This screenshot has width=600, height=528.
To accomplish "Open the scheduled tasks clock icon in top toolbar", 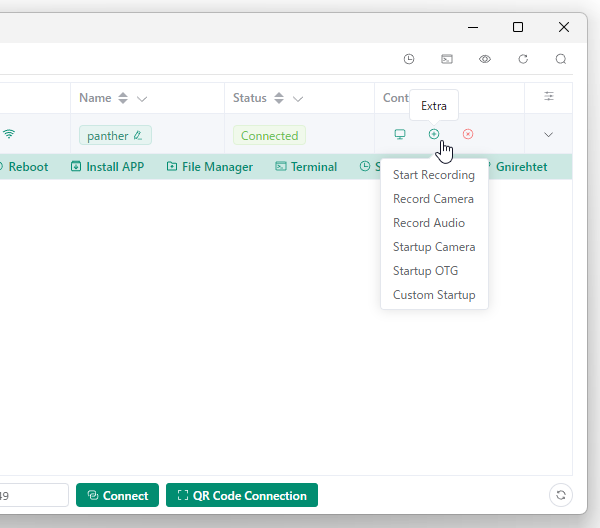I will 409,59.
